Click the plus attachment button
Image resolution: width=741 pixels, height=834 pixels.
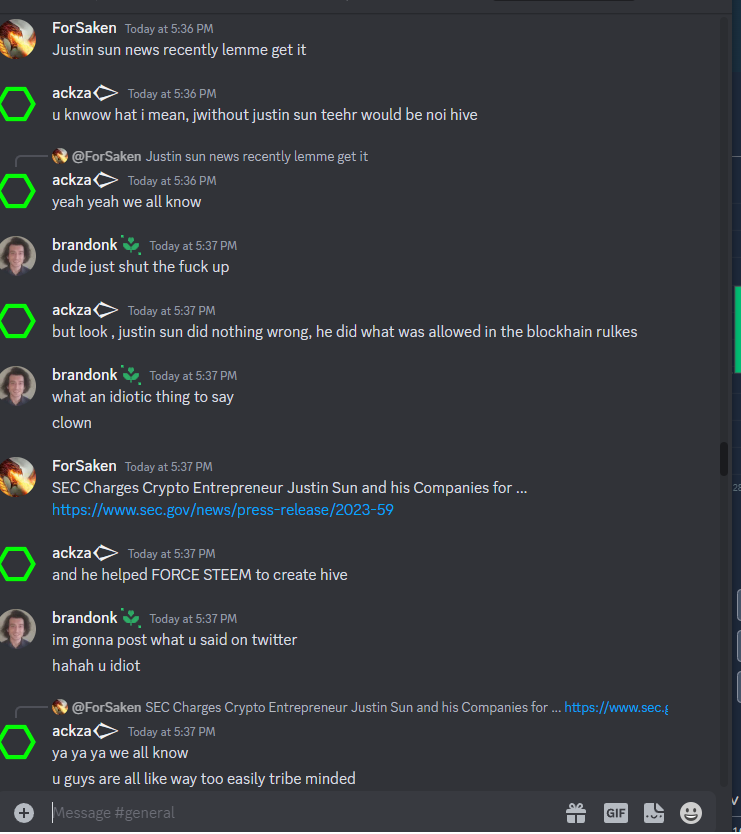pyautogui.click(x=24, y=813)
